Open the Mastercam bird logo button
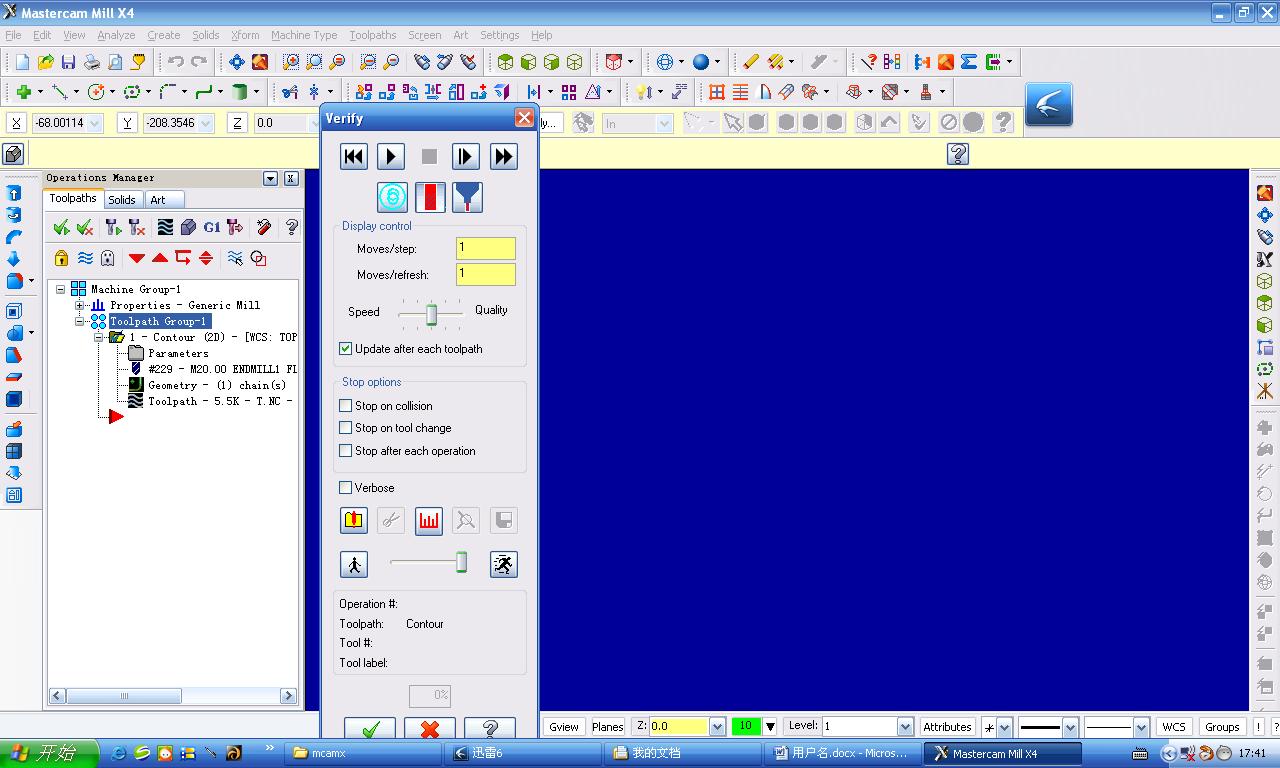Screen dimensions: 1280x768 (1049, 104)
